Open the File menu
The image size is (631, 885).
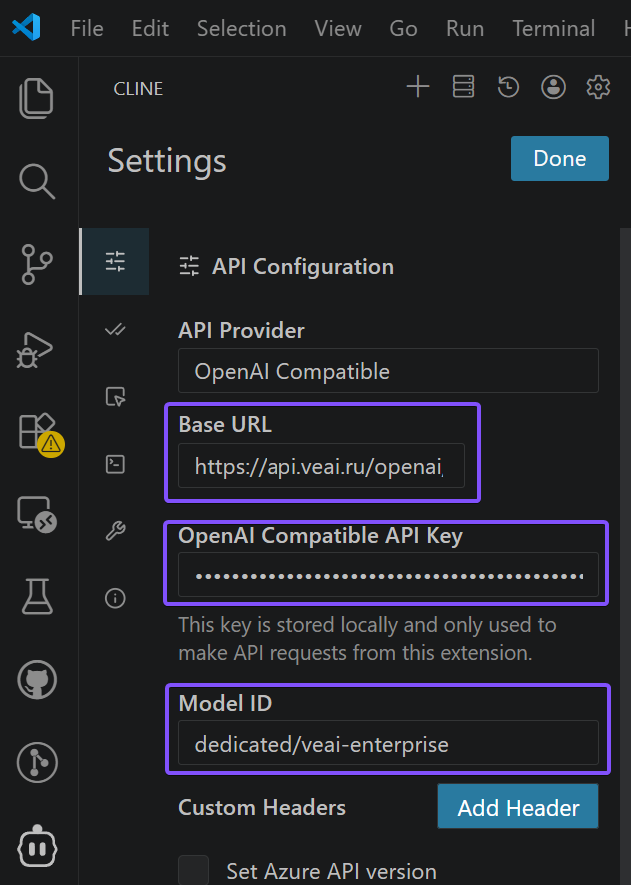coord(87,28)
